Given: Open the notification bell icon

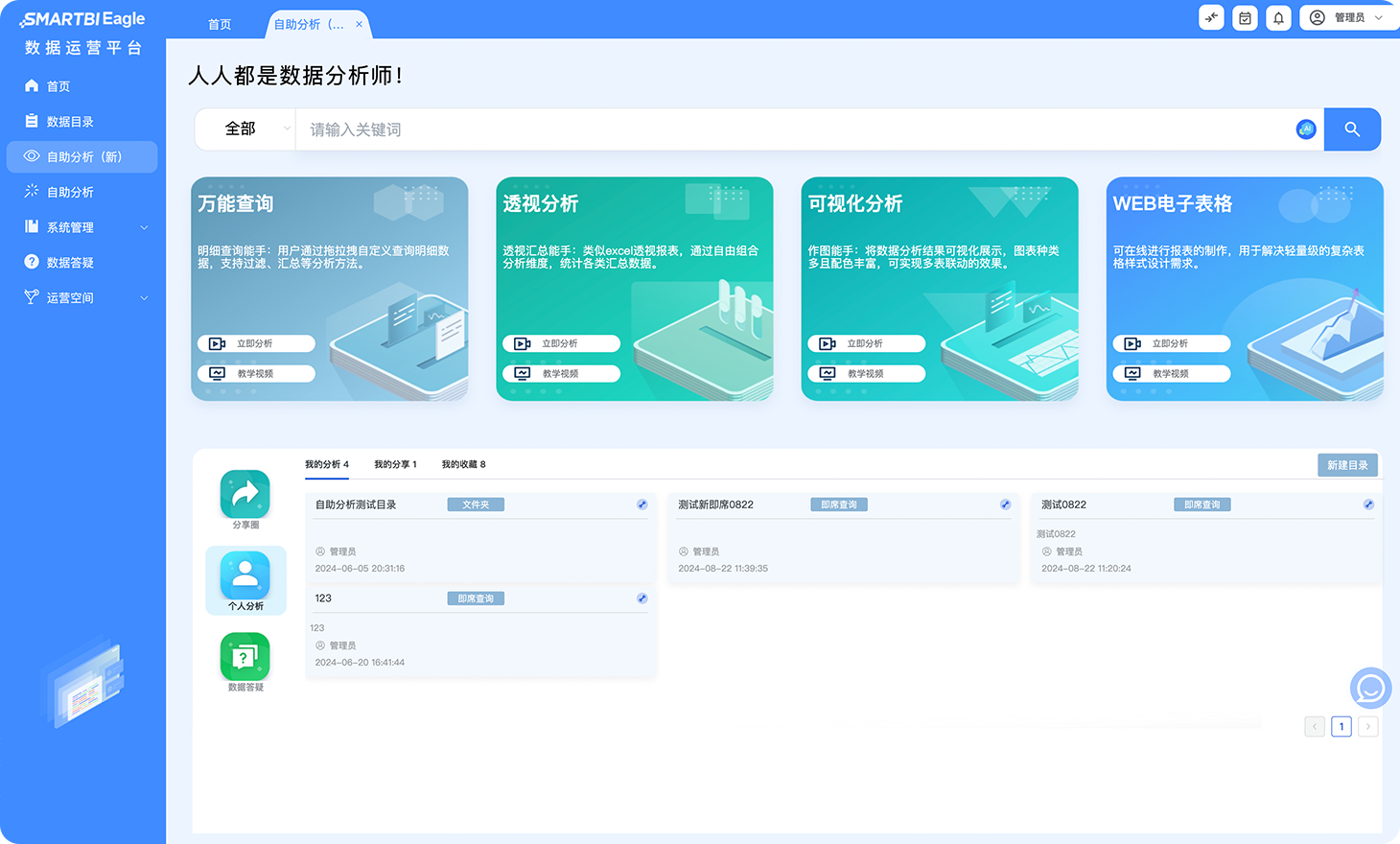Looking at the screenshot, I should pyautogui.click(x=1278, y=18).
